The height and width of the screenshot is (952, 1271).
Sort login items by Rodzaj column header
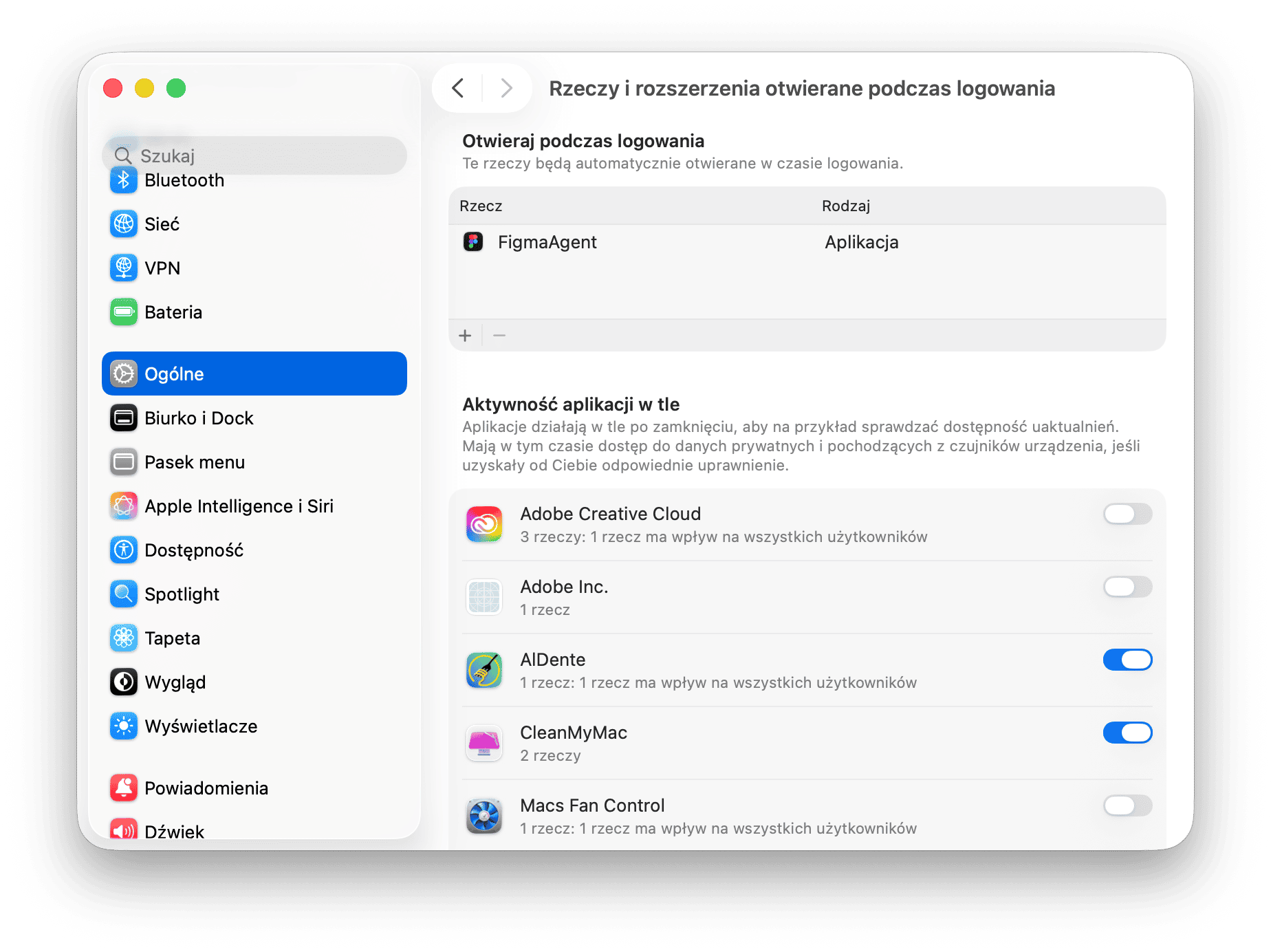(846, 206)
